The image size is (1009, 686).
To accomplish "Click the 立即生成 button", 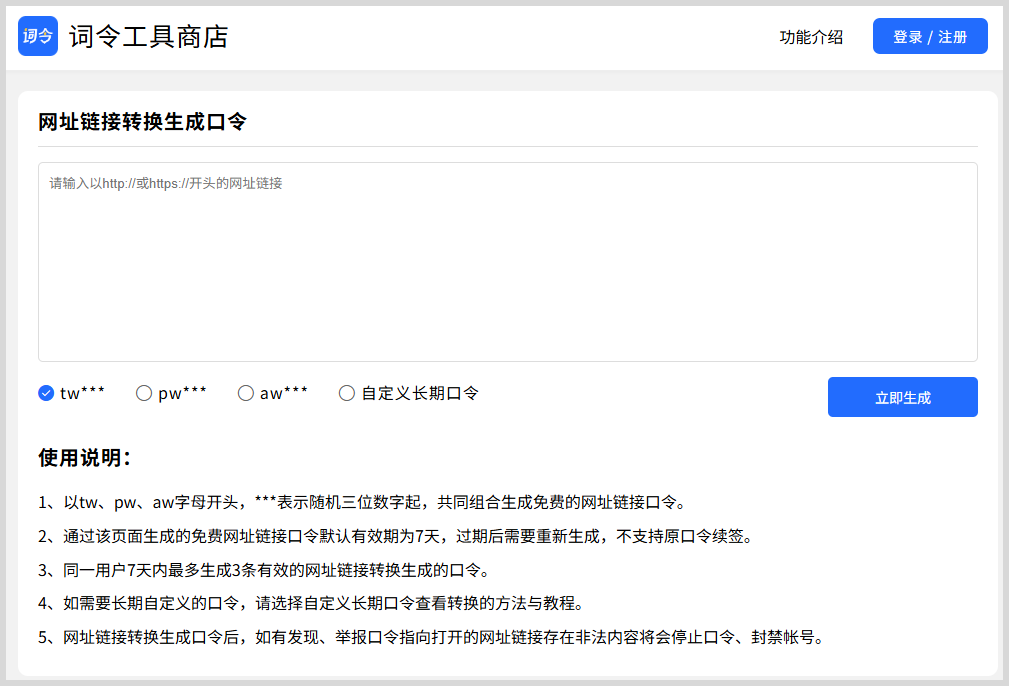I will (903, 397).
